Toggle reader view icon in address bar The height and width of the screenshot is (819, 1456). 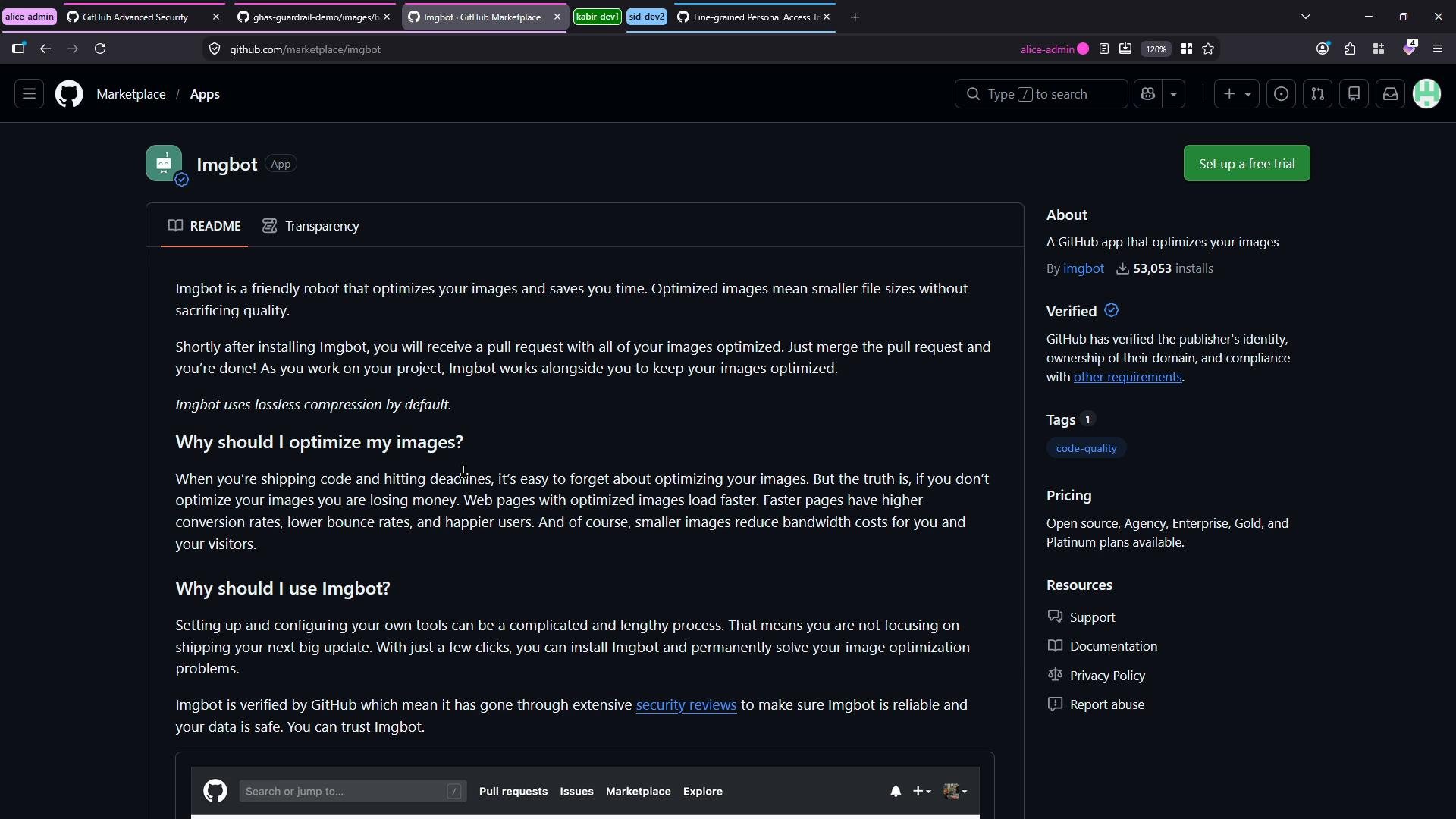pos(1104,49)
